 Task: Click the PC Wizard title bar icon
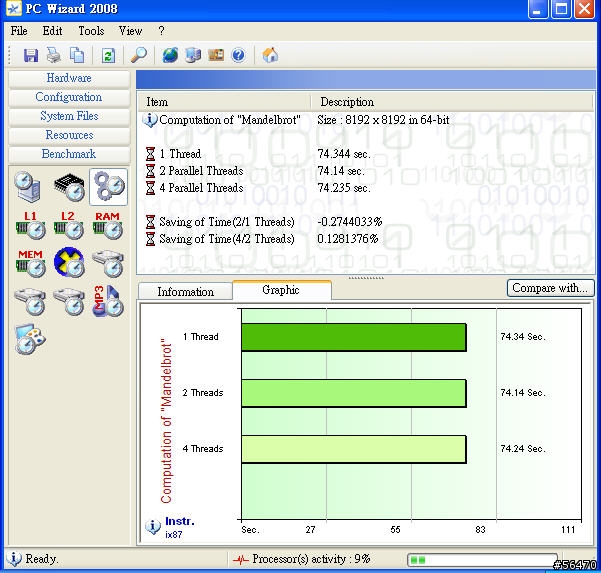coord(14,8)
